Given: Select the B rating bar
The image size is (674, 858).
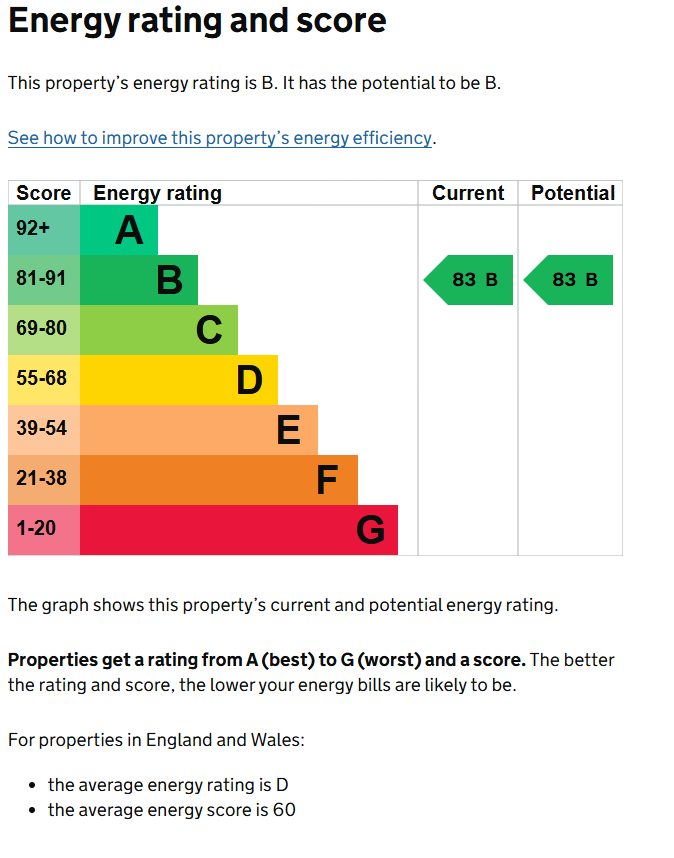Looking at the screenshot, I should click(139, 280).
